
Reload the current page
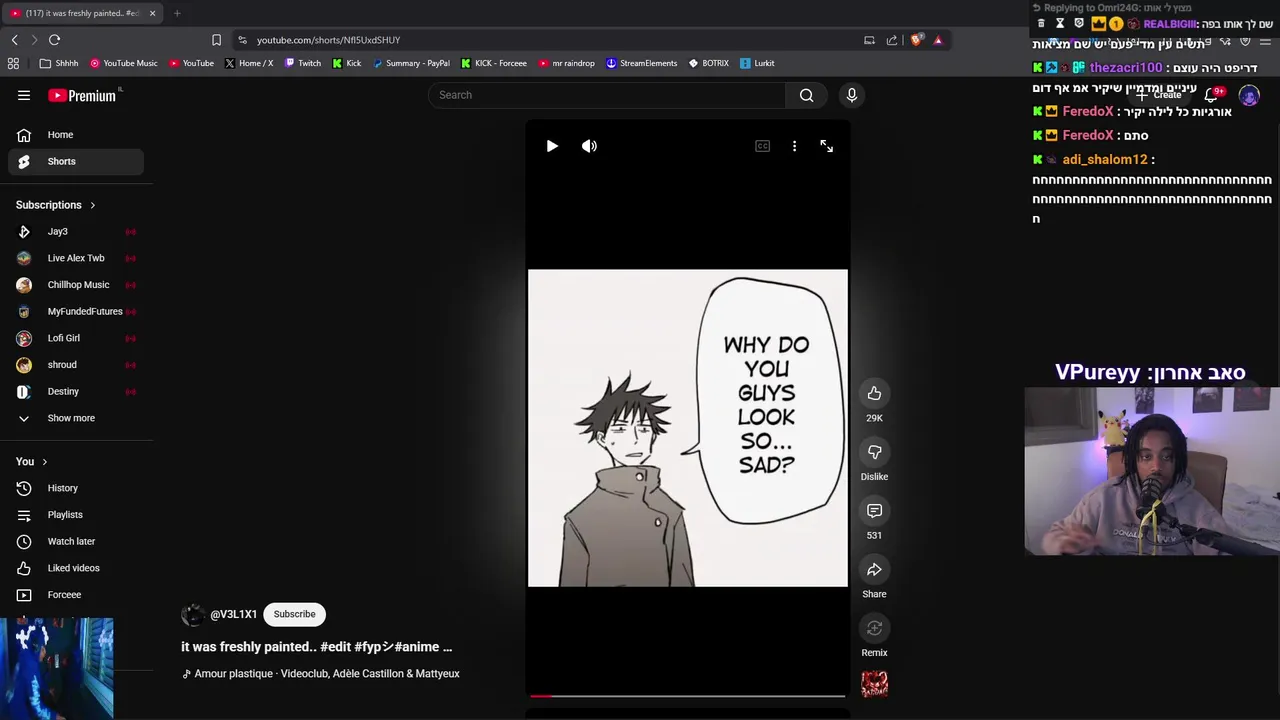click(x=54, y=40)
